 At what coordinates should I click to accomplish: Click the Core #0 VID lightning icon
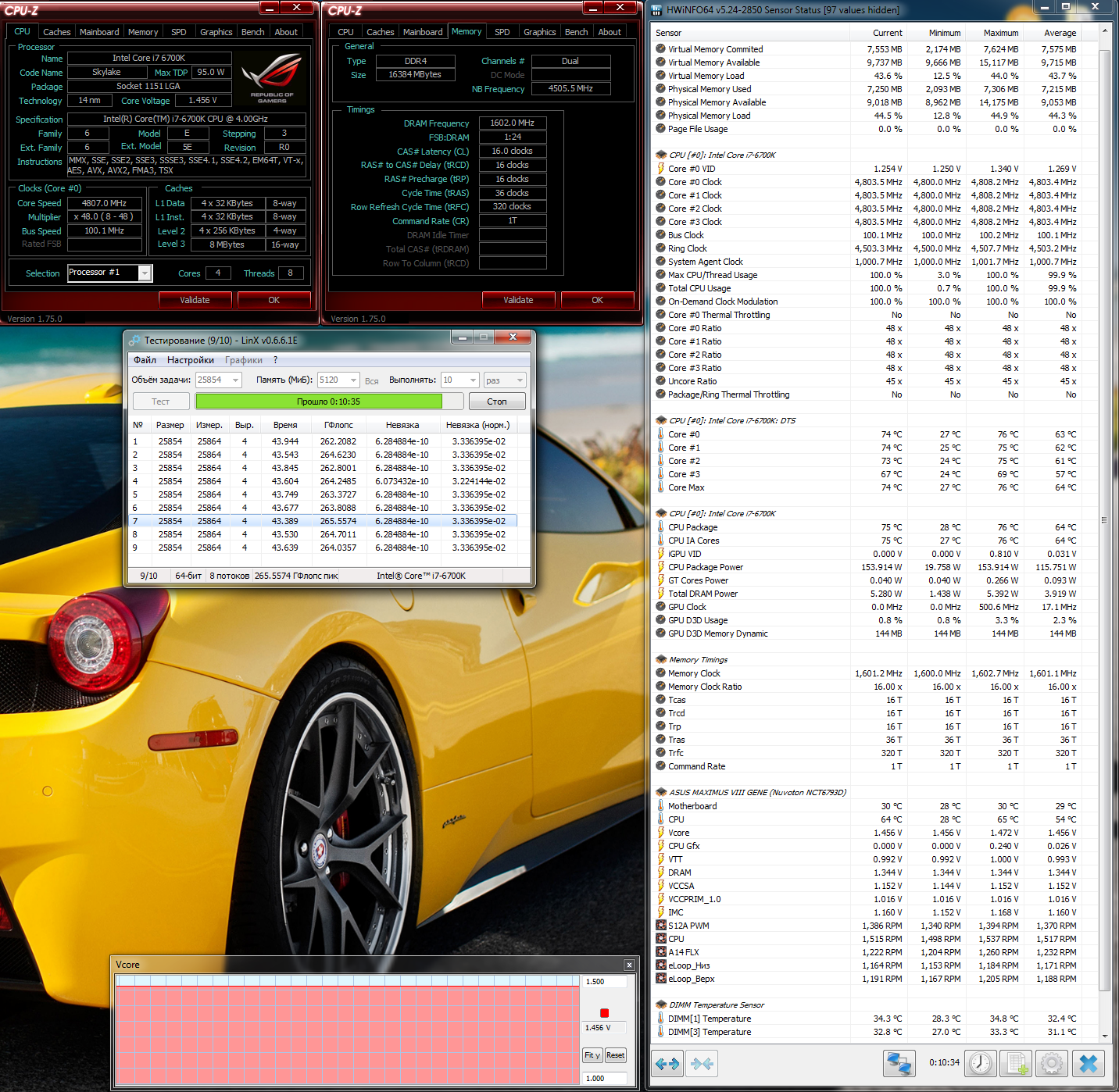click(x=661, y=168)
